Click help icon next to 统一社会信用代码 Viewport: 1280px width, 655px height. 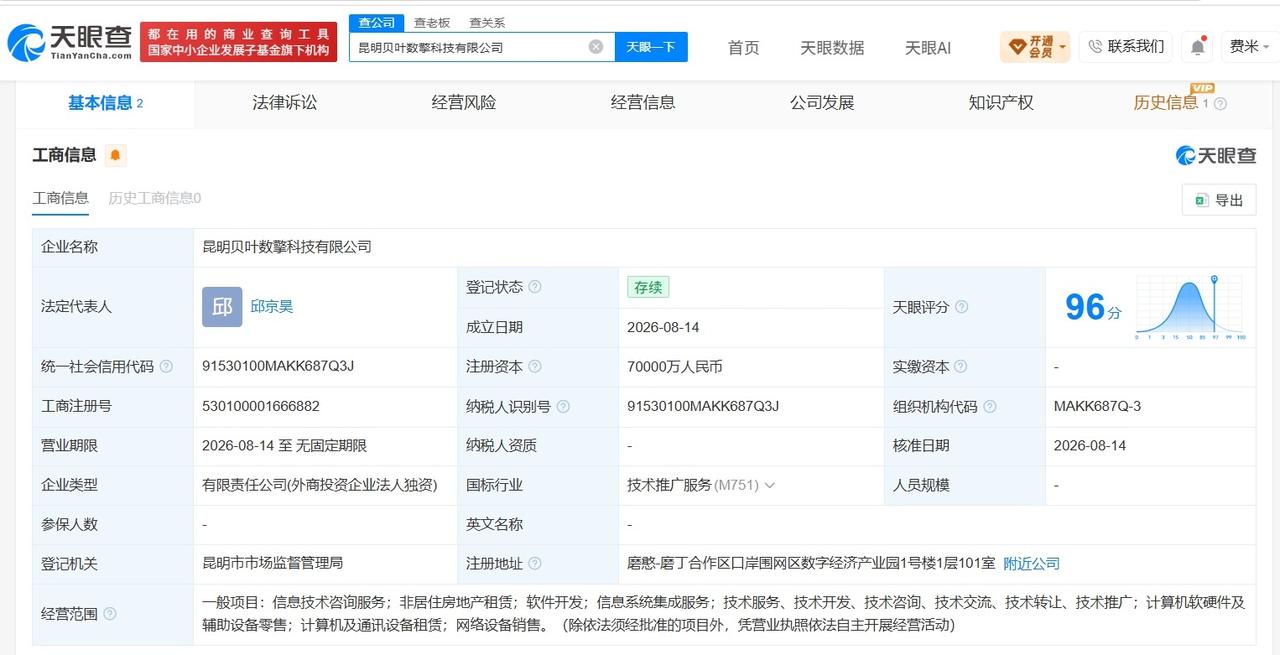pyautogui.click(x=166, y=367)
